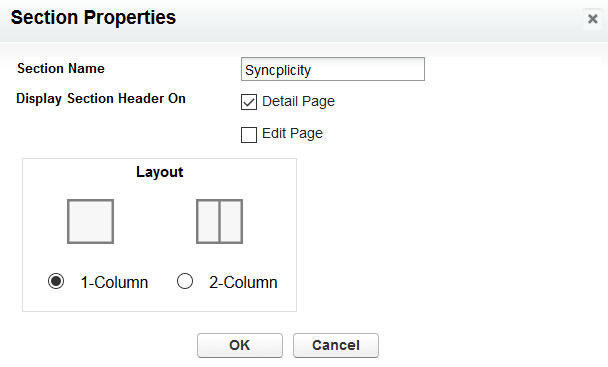This screenshot has height=367, width=608.
Task: Click the Section Name label
Action: pyautogui.click(x=61, y=69)
